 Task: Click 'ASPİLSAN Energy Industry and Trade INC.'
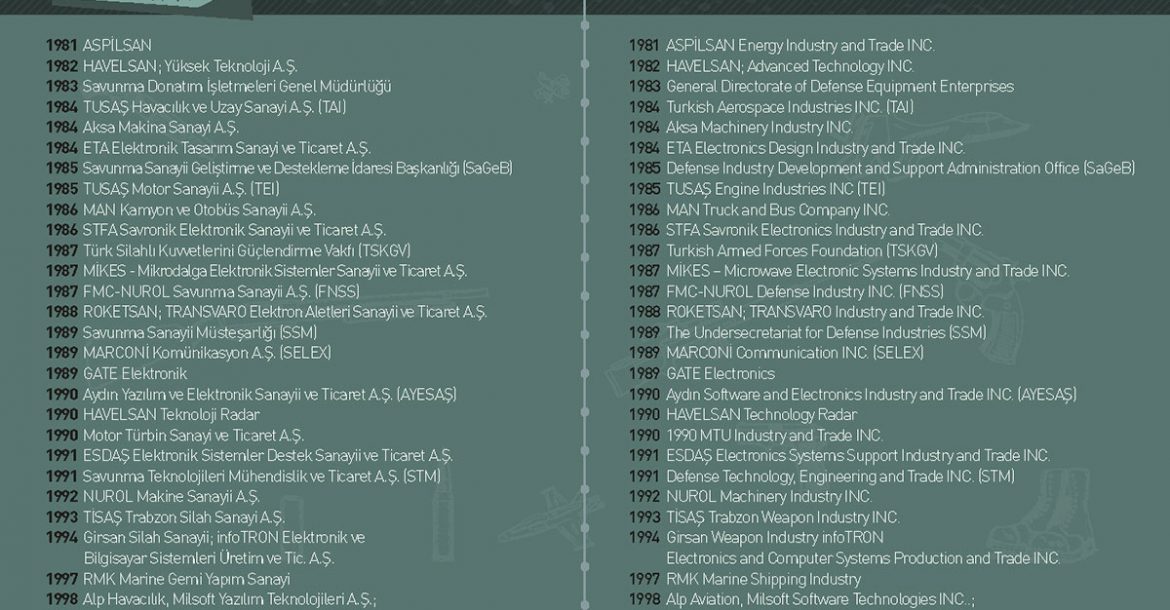click(x=800, y=45)
